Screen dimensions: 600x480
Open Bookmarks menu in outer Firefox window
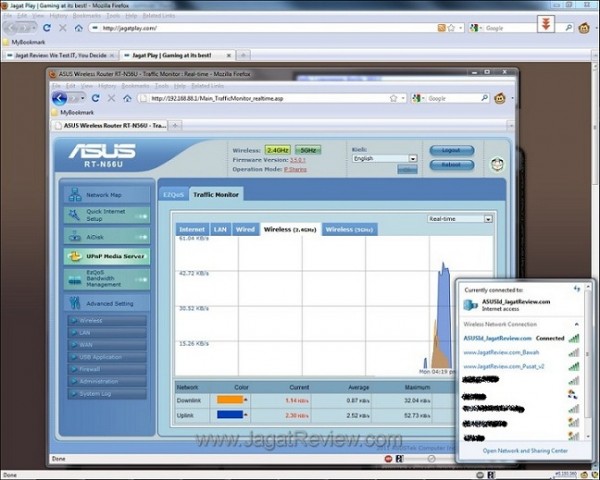[86, 16]
